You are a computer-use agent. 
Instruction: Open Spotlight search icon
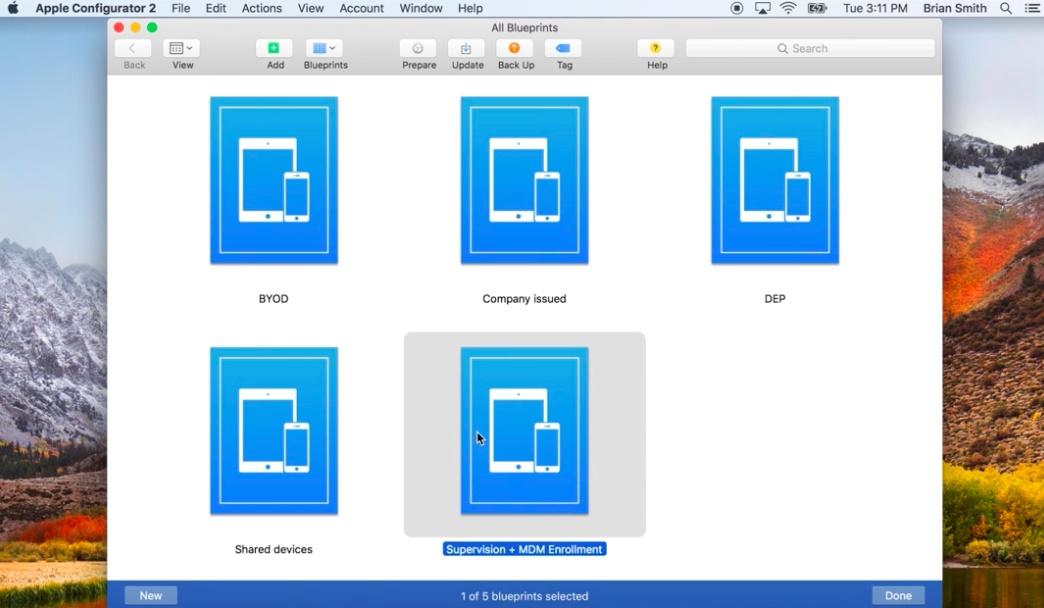(1006, 9)
